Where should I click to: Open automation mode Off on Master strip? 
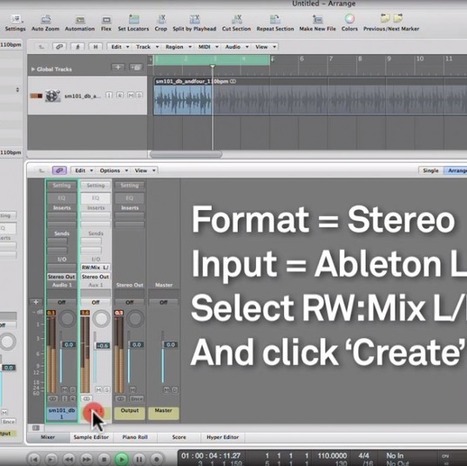(163, 302)
